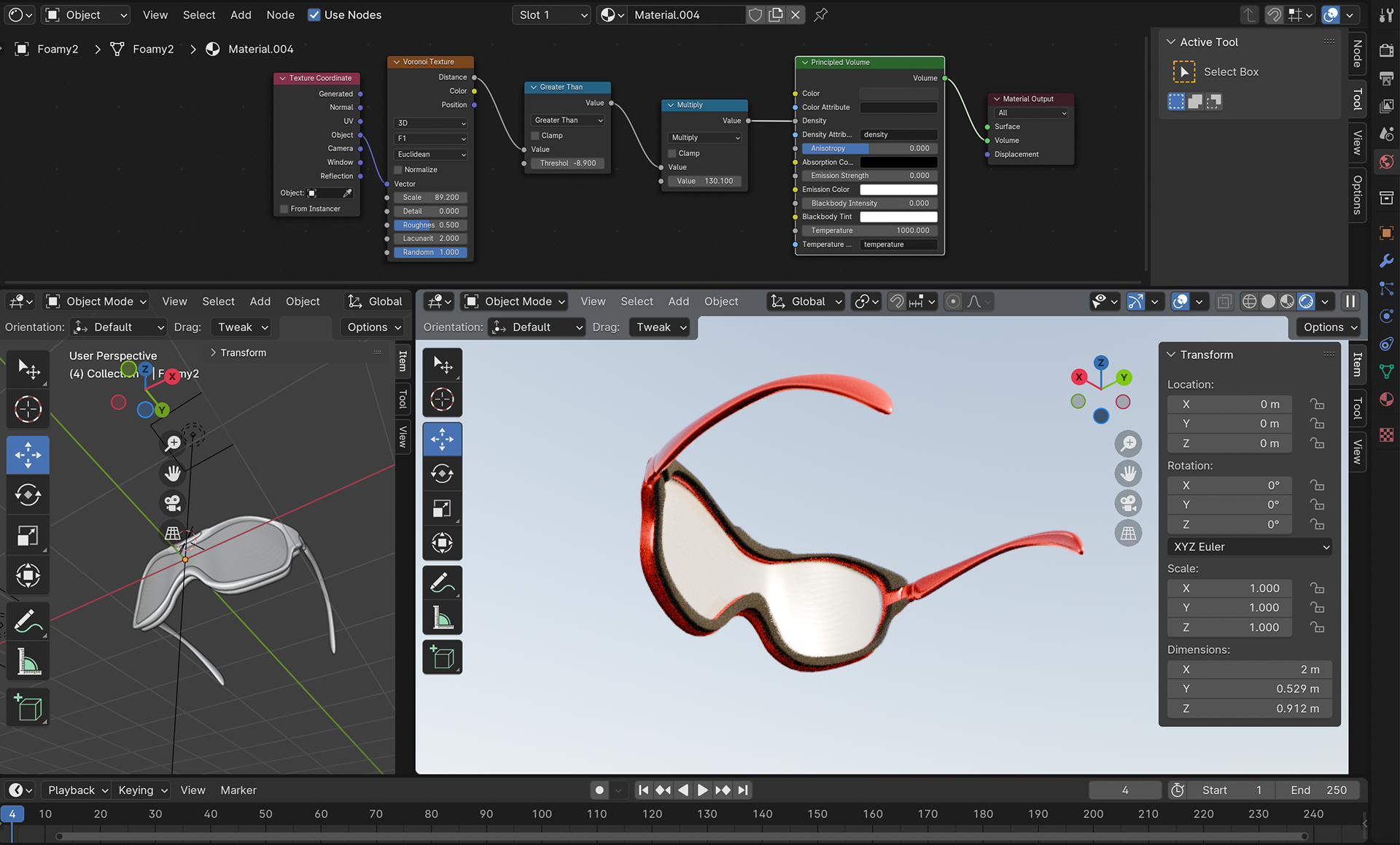This screenshot has height=845, width=1400.
Task: Enable Normalize on the Voronoi Texture node
Action: pyautogui.click(x=399, y=169)
